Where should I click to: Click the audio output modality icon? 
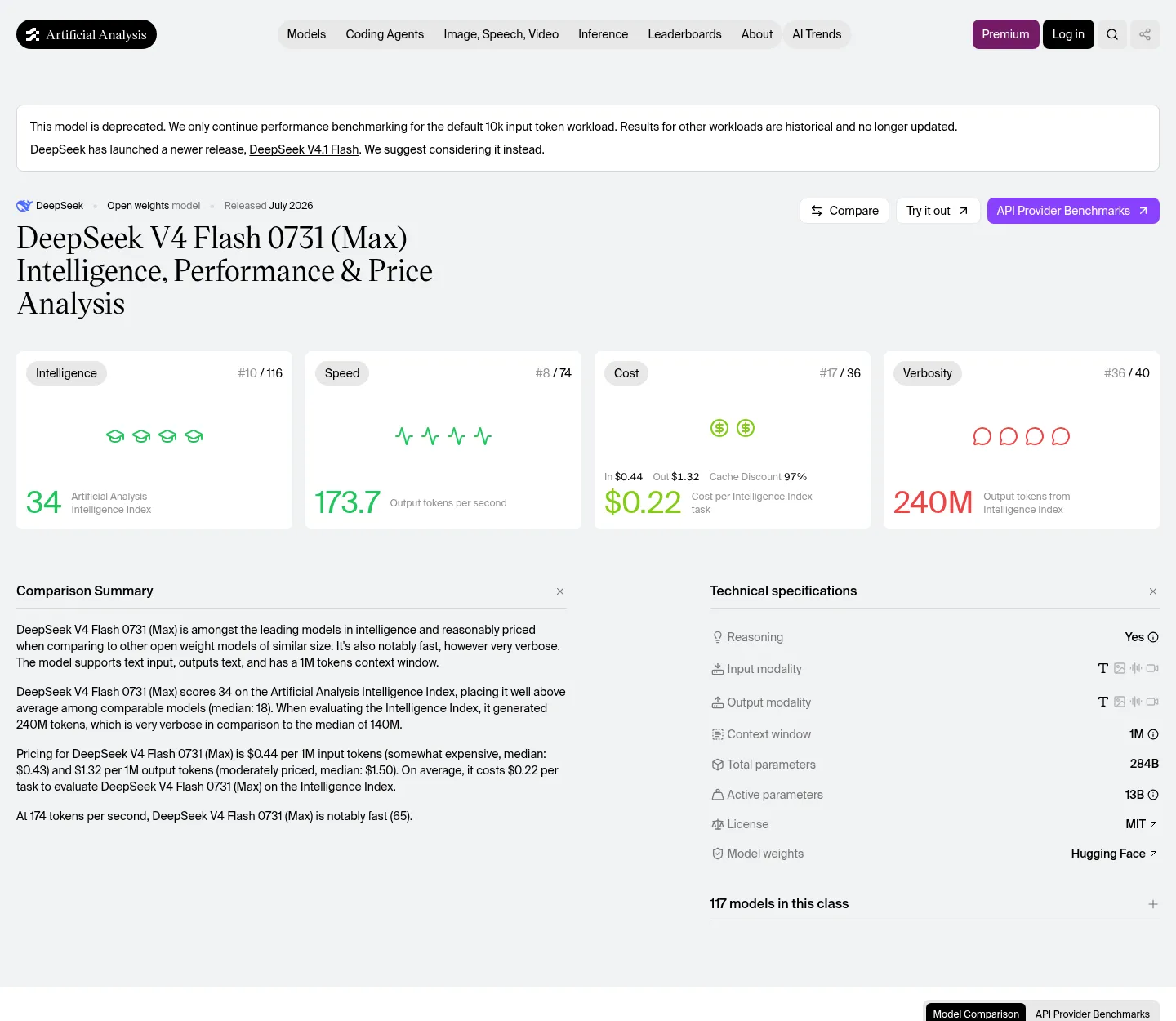[1136, 702]
